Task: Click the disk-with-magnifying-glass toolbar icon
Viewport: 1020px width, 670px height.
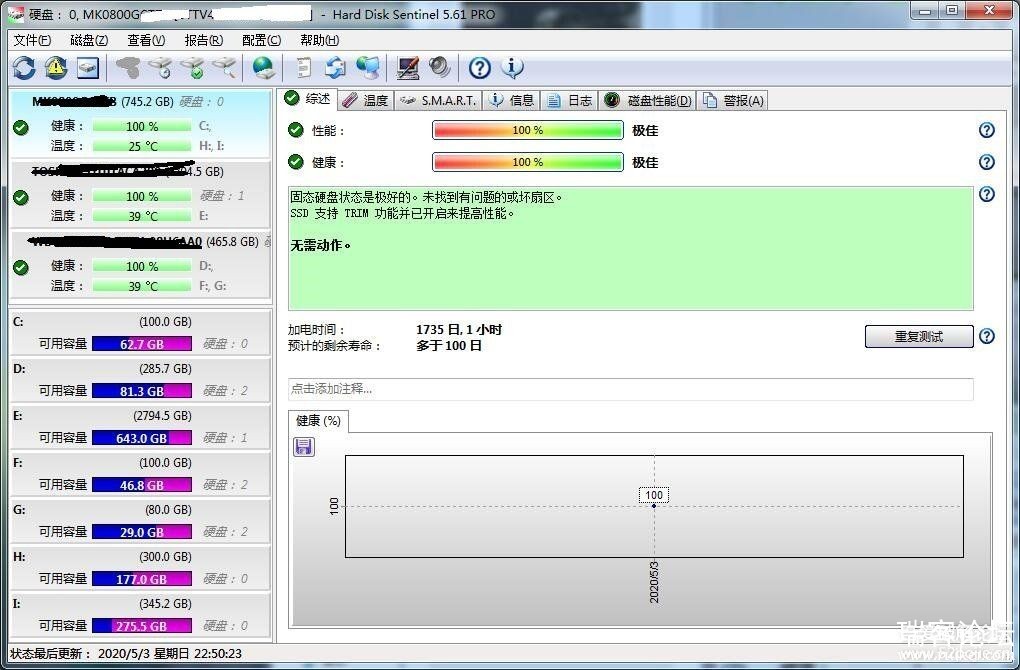Action: [224, 68]
